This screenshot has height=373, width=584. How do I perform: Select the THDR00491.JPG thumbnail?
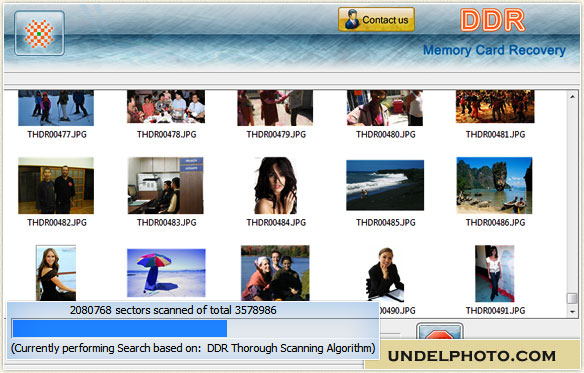click(x=495, y=274)
